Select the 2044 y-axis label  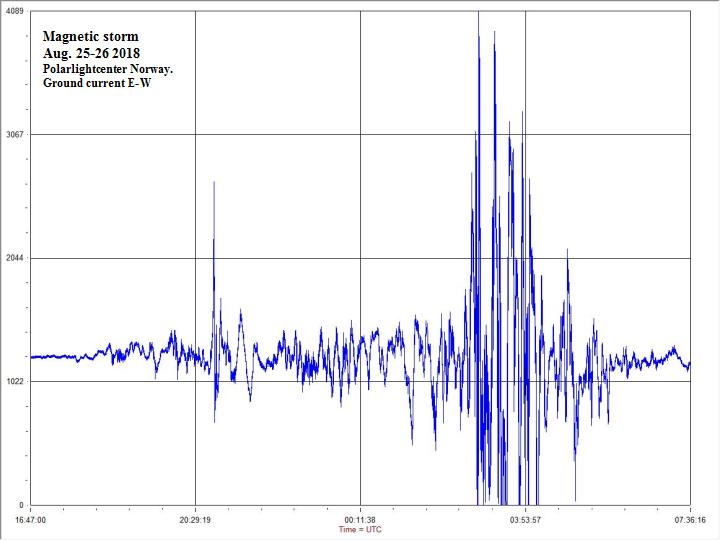(14, 258)
